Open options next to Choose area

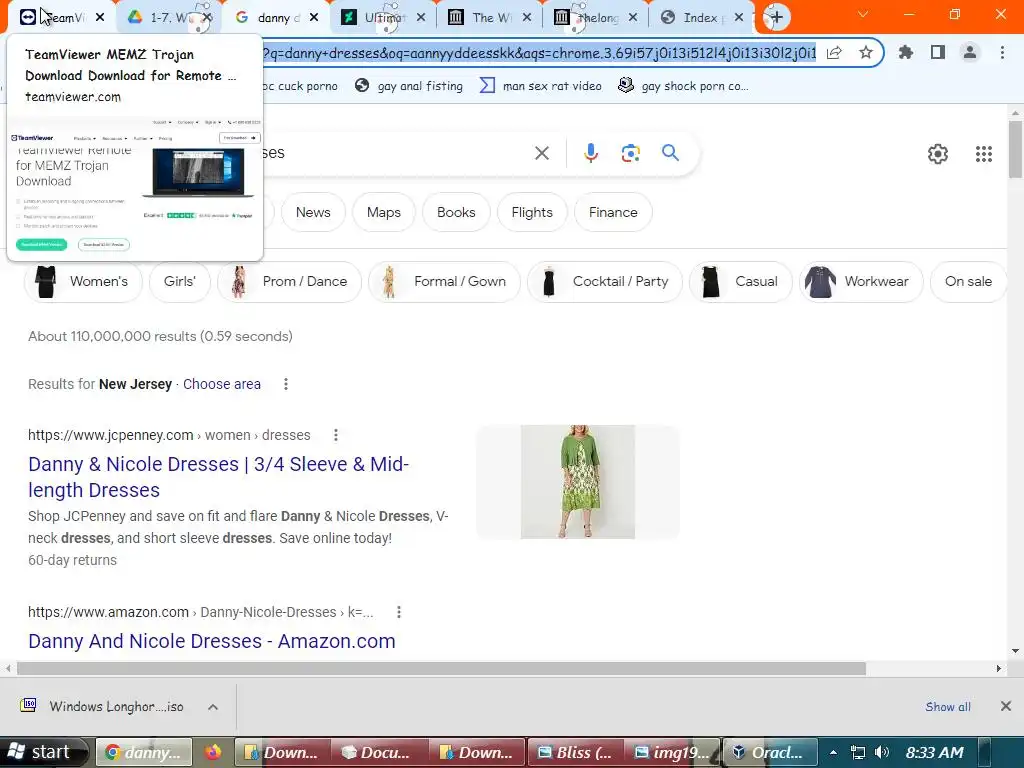[x=285, y=384]
